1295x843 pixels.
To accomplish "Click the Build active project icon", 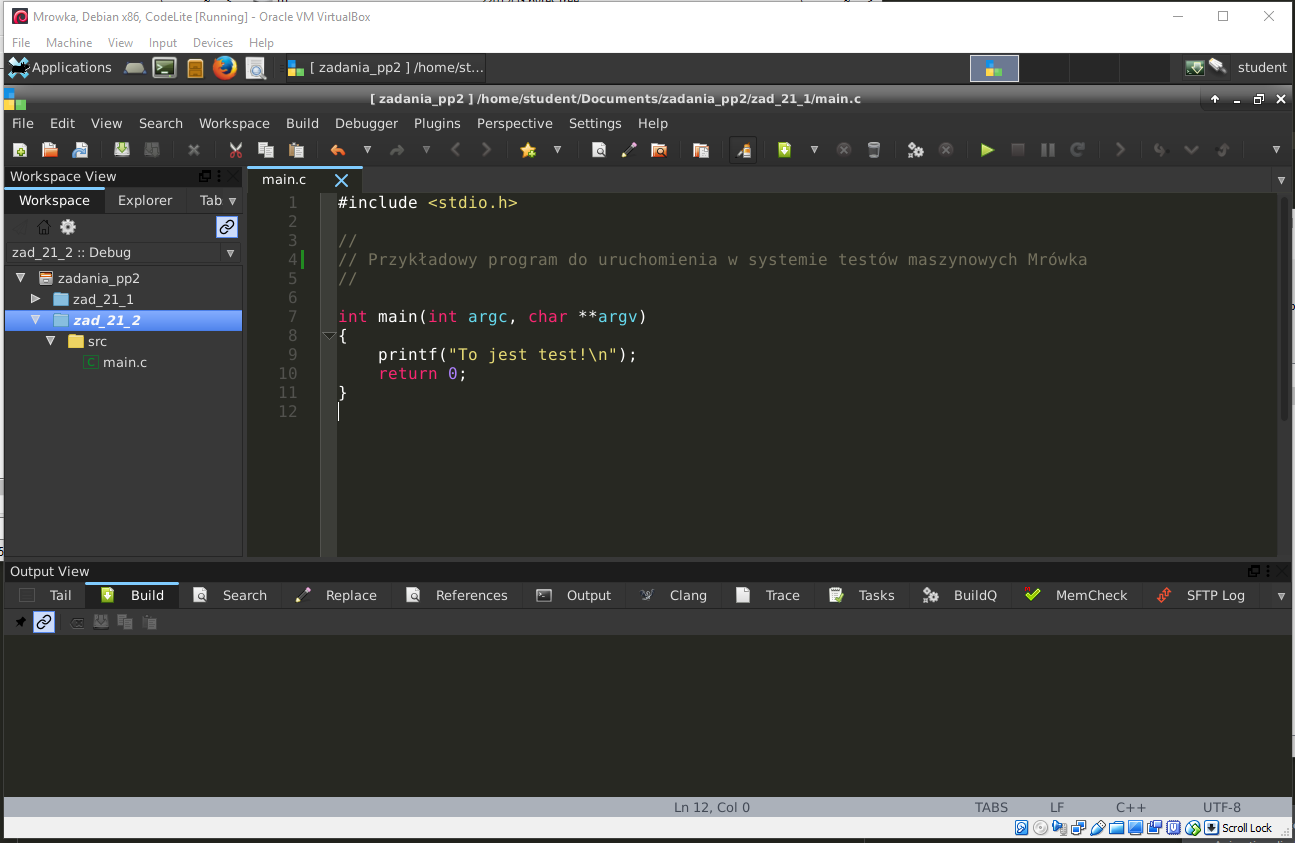I will pos(785,150).
